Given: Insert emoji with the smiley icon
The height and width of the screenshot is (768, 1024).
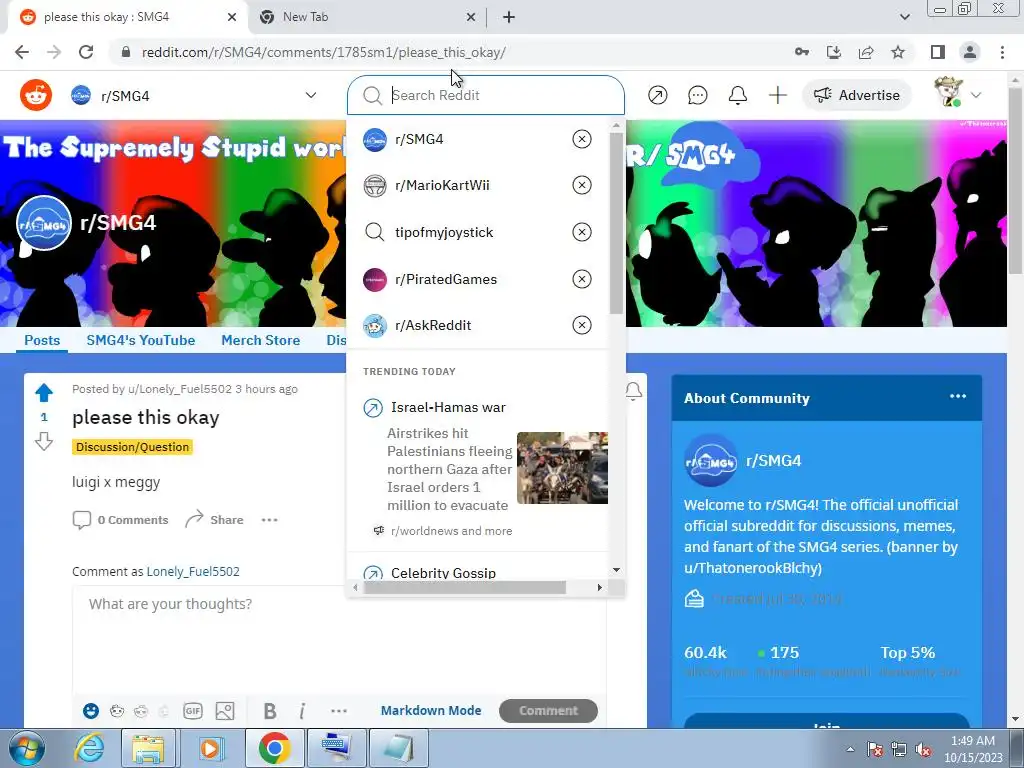Looking at the screenshot, I should (91, 711).
